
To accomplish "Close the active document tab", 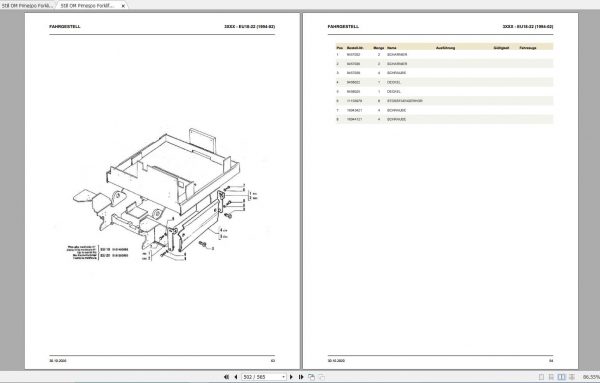I will click(123, 6).
